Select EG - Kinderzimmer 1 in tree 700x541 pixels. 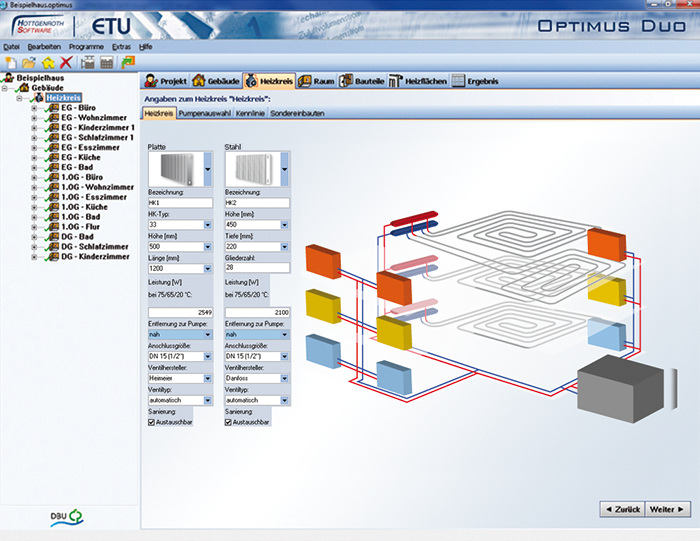pos(98,128)
